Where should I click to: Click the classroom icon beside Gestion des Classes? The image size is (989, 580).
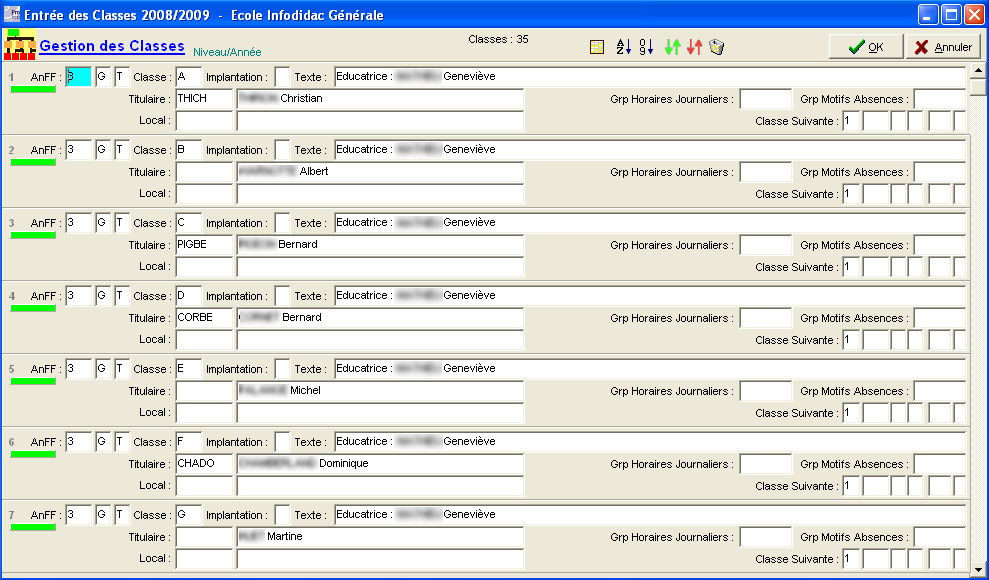pos(20,45)
